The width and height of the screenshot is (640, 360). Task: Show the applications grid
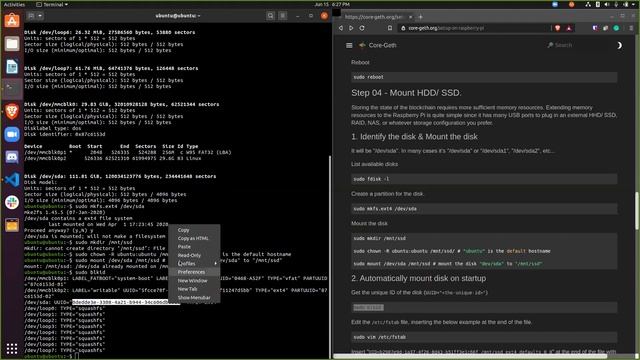point(12,348)
